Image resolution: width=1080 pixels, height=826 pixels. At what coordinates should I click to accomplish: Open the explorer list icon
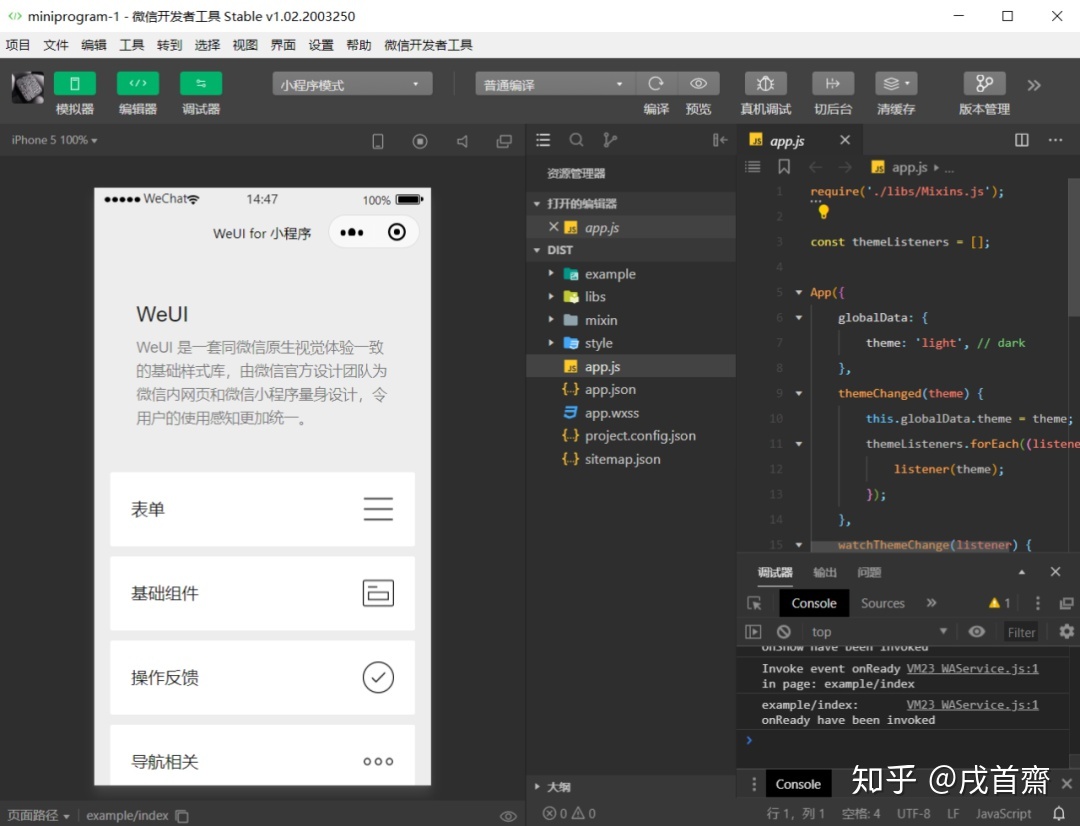(x=543, y=140)
